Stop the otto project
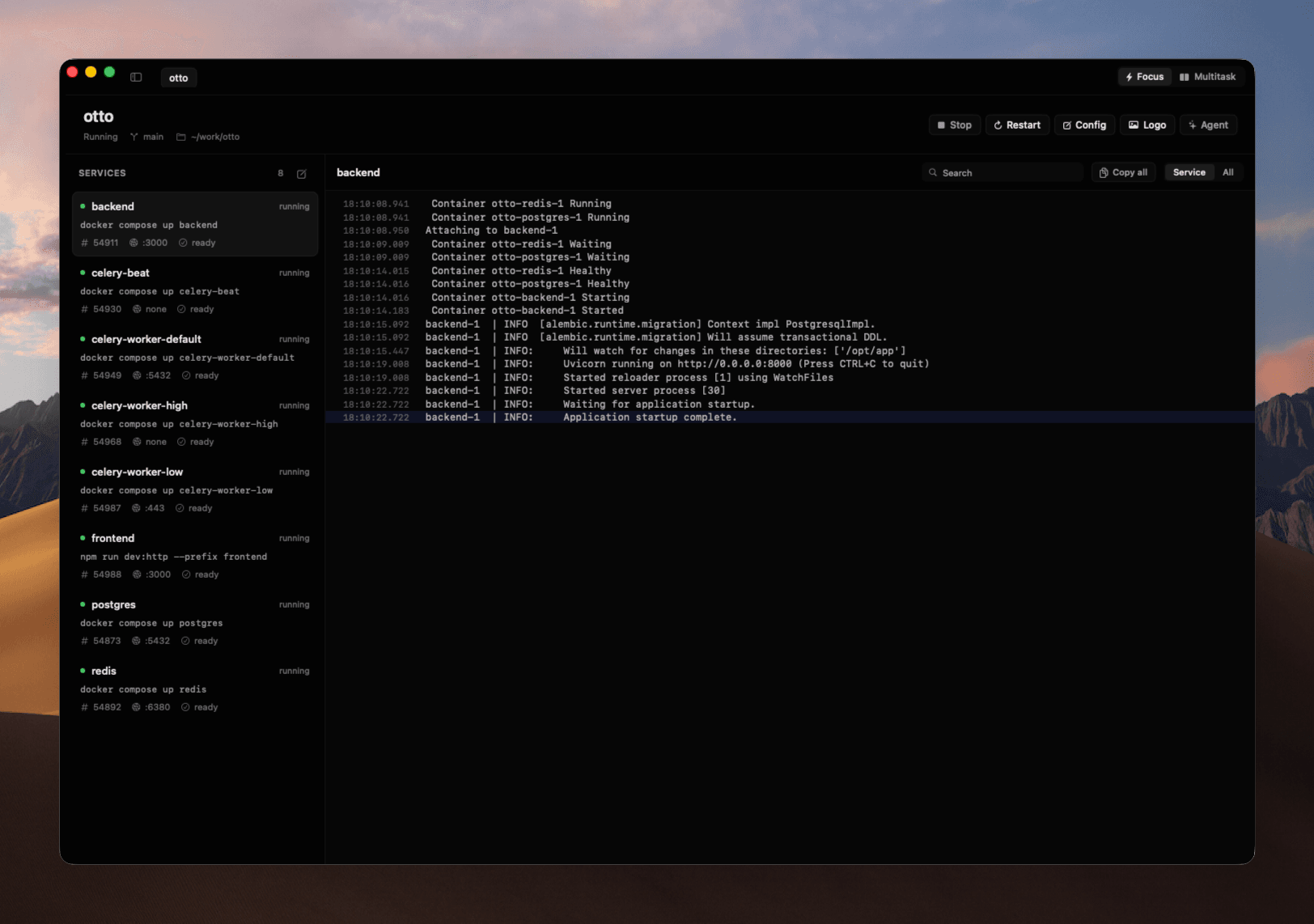 click(x=955, y=125)
